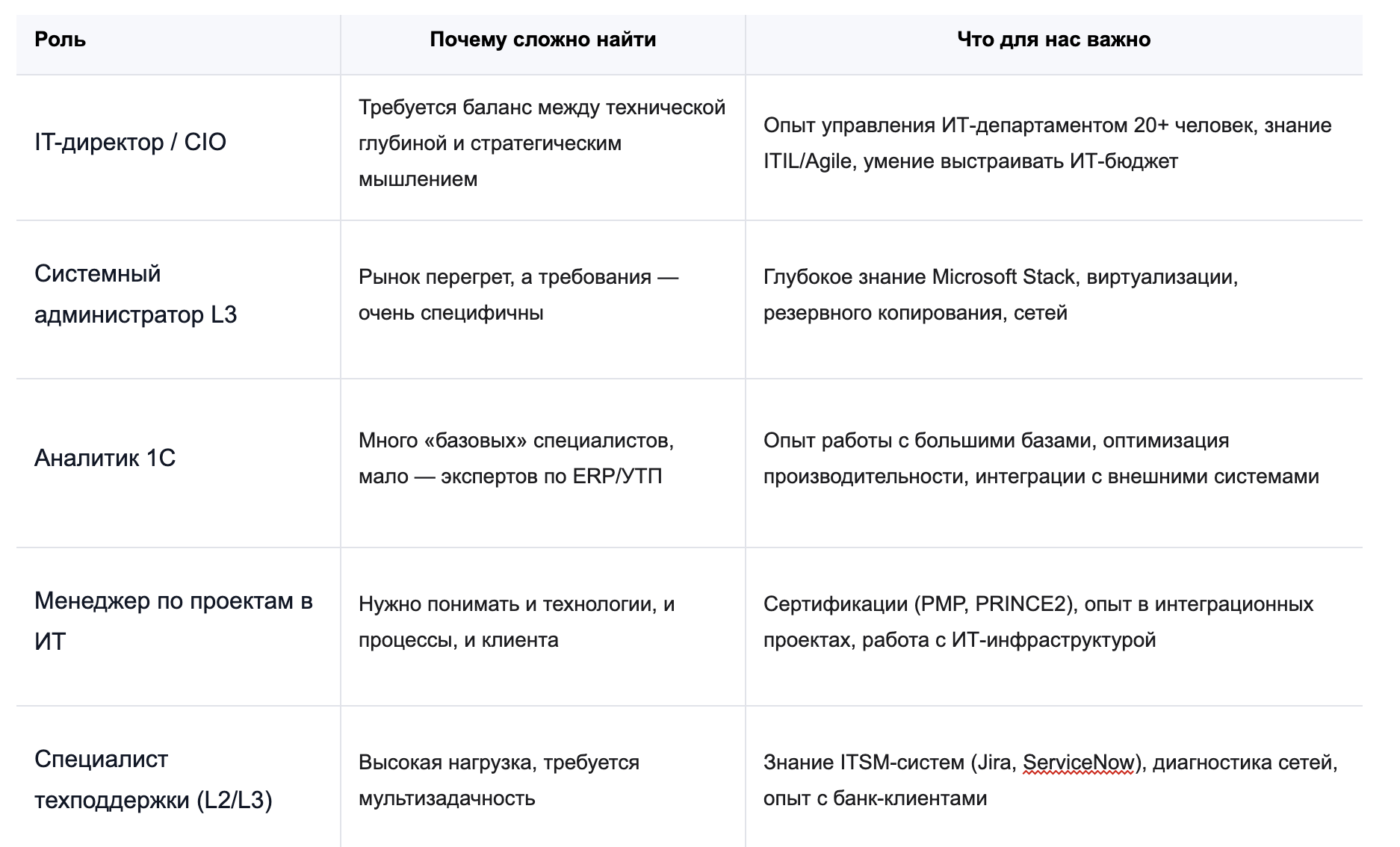The height and width of the screenshot is (847, 1400).
Task: Click the word "Jira" in the last row
Action: [x=994, y=763]
